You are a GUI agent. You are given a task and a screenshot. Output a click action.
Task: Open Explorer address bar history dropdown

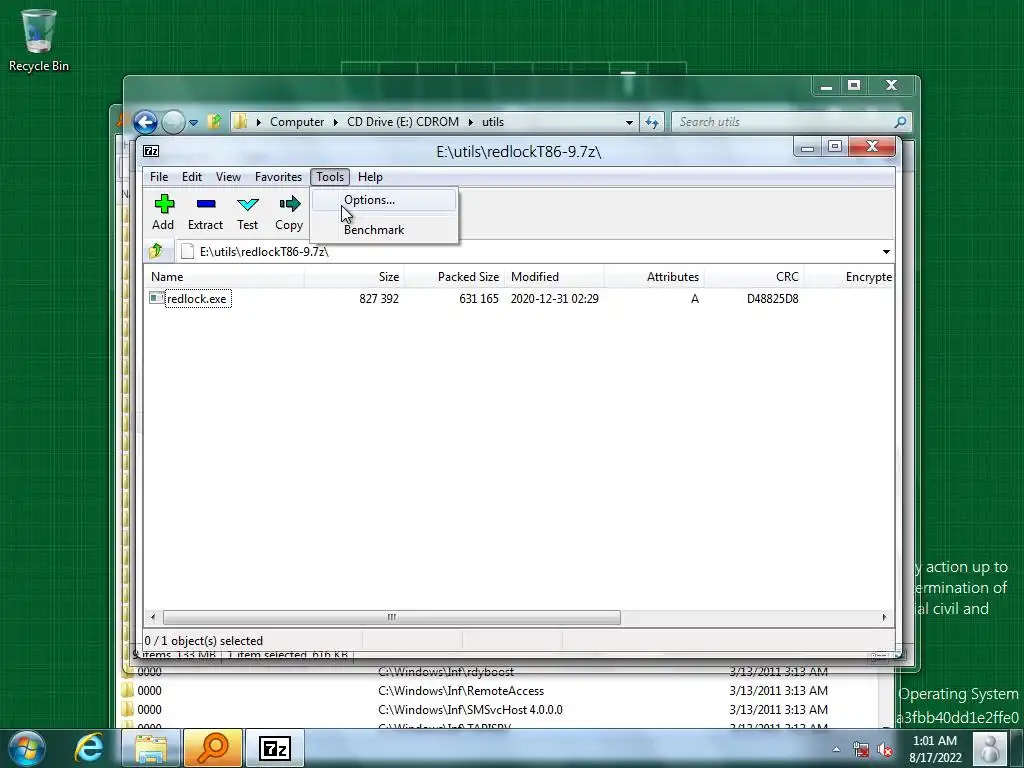(629, 122)
